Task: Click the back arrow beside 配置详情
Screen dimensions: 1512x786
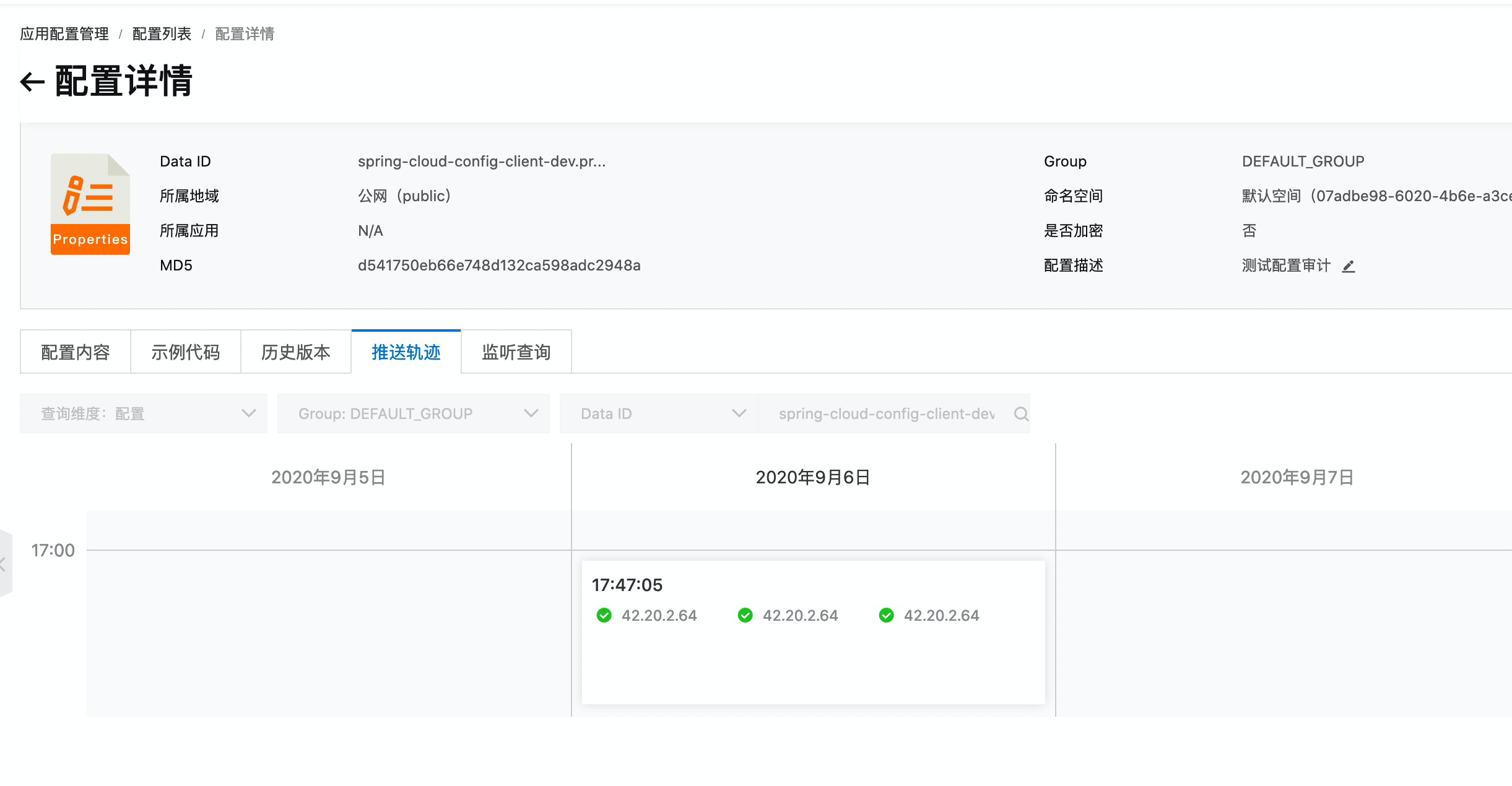Action: point(32,82)
